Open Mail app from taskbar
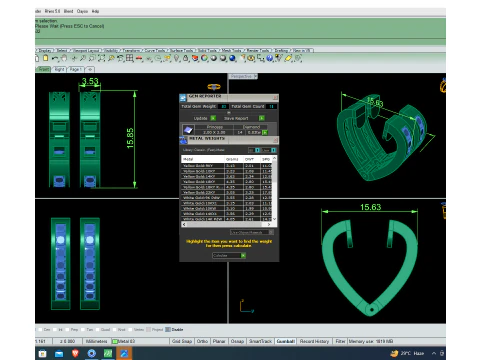The image size is (480, 360). (x=59, y=353)
